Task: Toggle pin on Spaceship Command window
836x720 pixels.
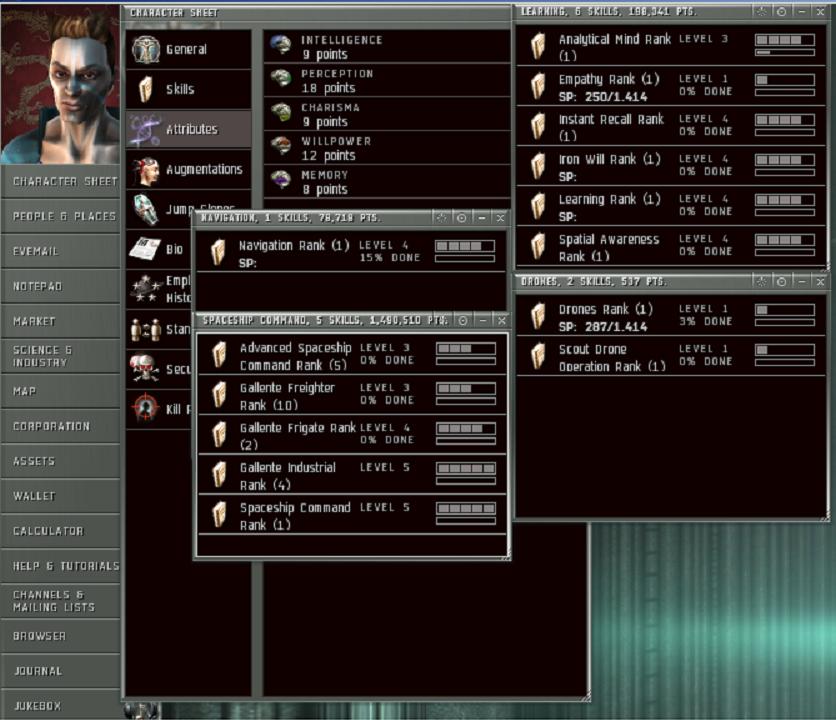Action: tap(463, 320)
